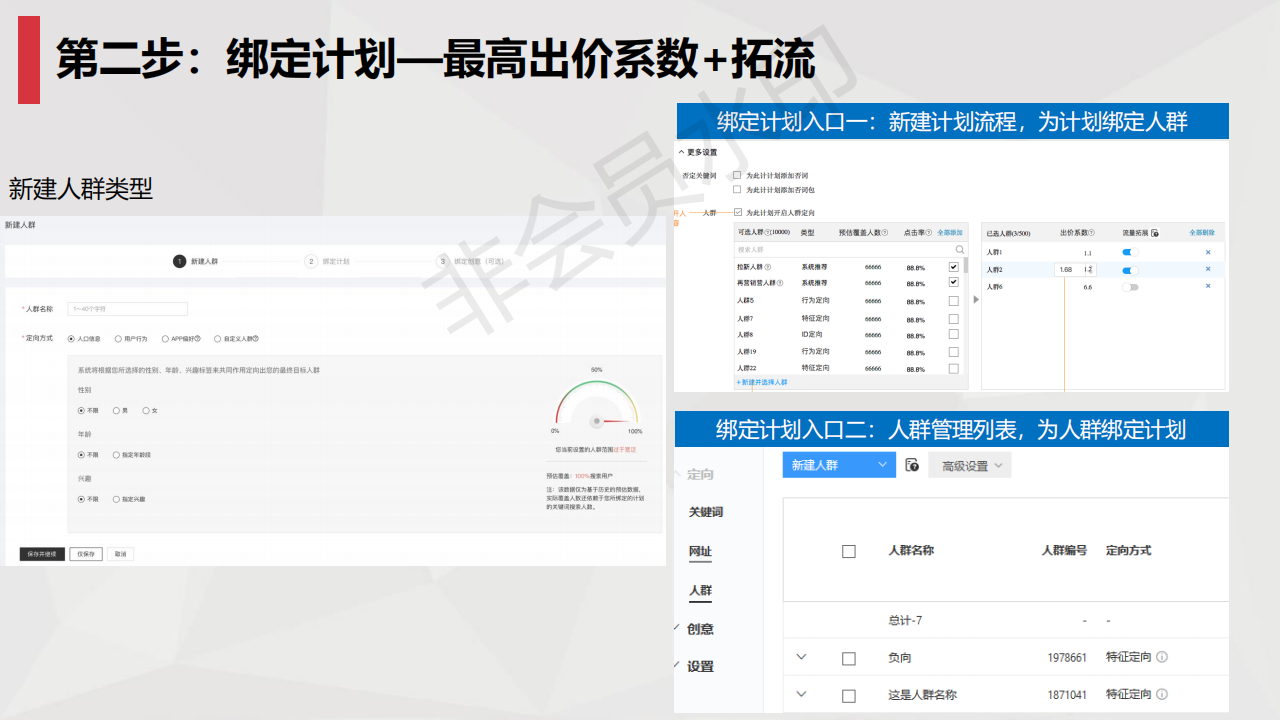Turn off 流量拓展 toggle for 人群1

coord(1130,252)
